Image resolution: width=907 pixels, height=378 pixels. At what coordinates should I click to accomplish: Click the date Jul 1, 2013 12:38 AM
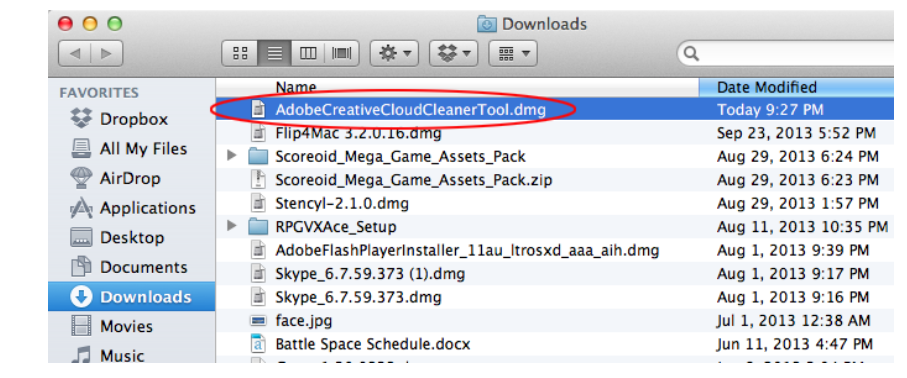tap(794, 320)
